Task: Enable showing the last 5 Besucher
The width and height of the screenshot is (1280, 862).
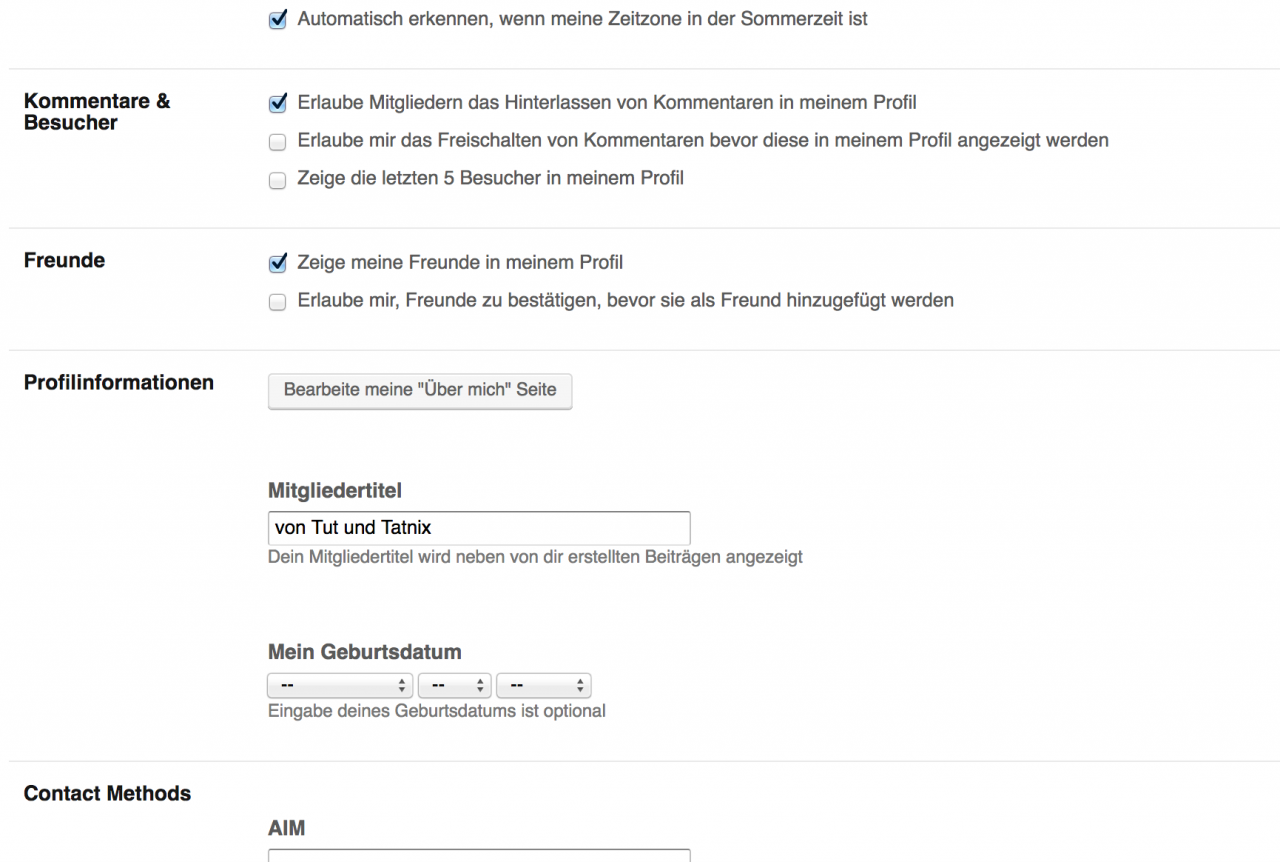Action: coord(277,180)
